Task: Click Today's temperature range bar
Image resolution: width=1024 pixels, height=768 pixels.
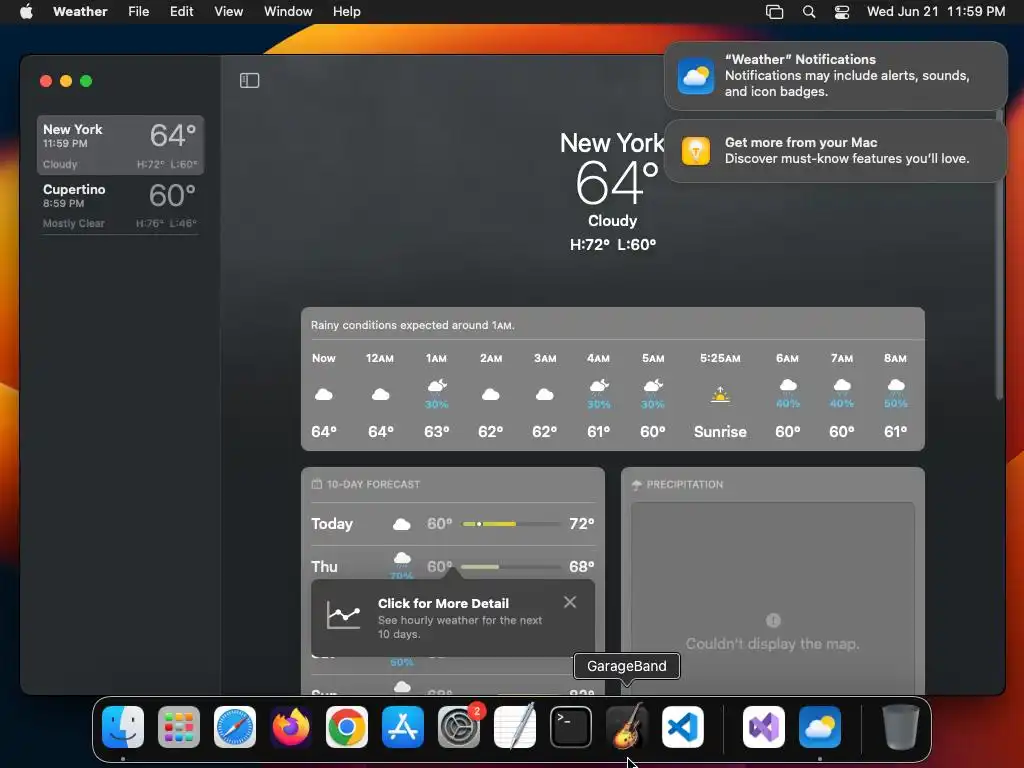Action: [x=511, y=524]
